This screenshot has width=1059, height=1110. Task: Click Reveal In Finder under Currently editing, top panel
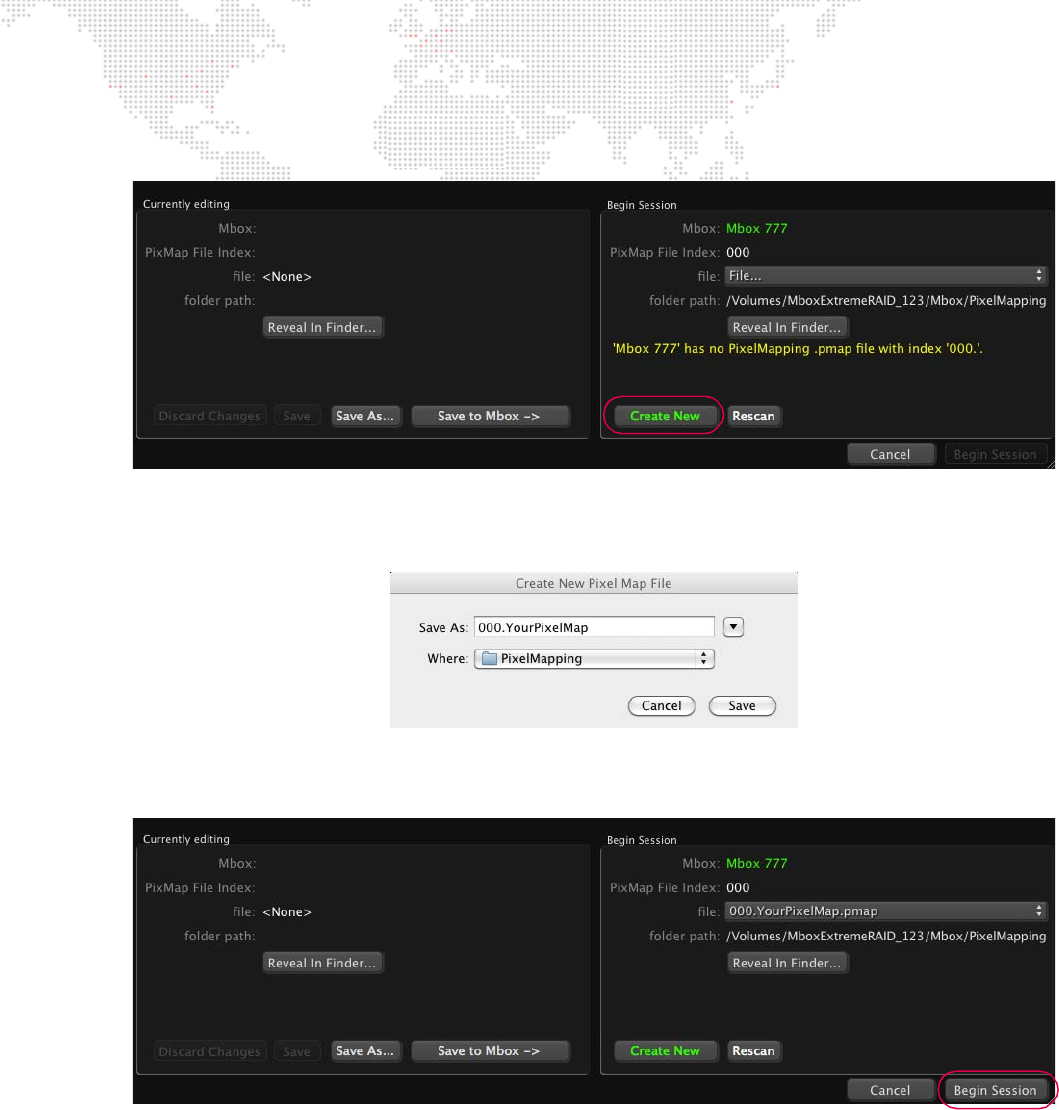[322, 327]
